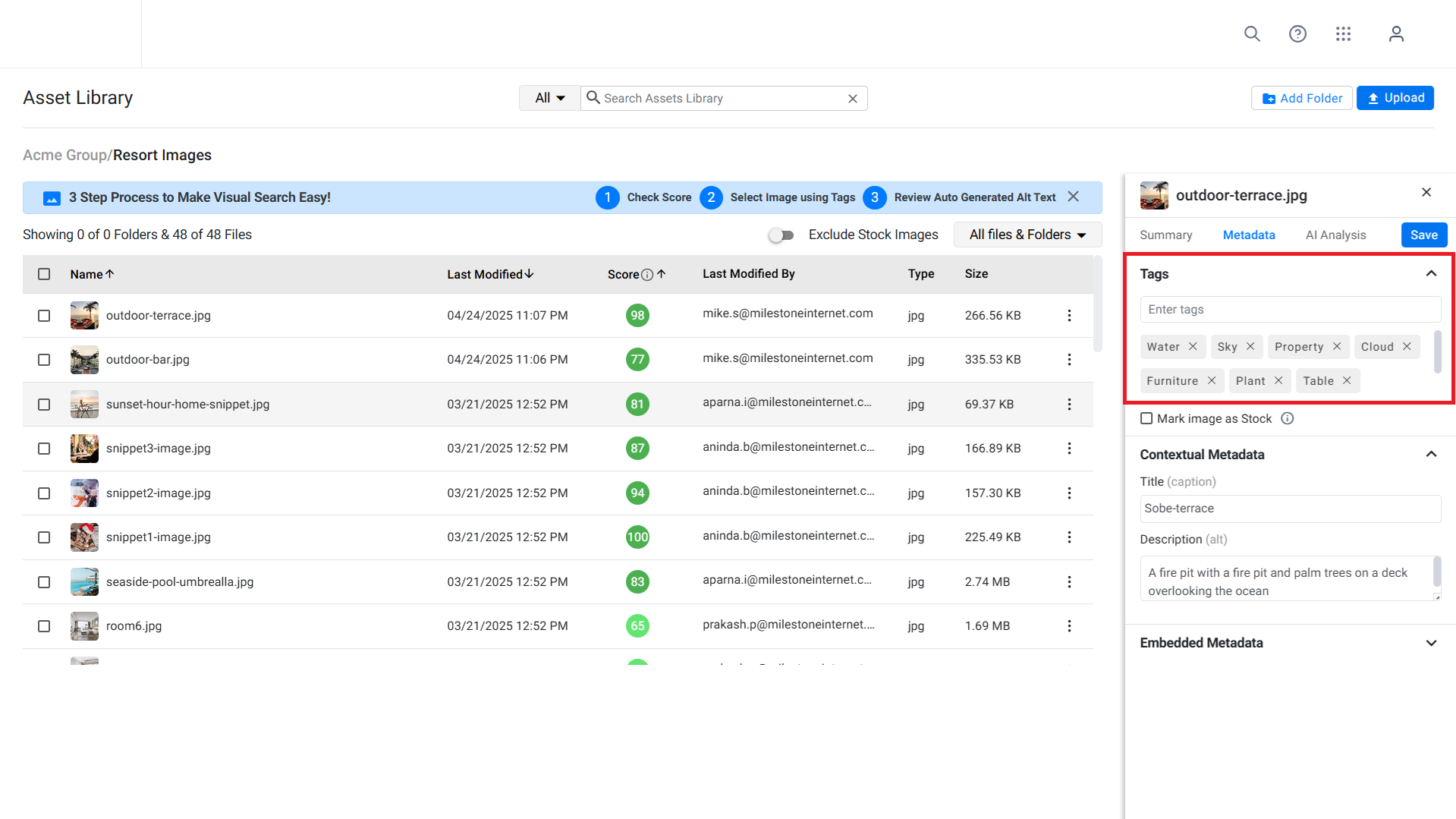This screenshot has height=819, width=1456.
Task: Click the Search Assets Library field
Action: click(x=722, y=99)
